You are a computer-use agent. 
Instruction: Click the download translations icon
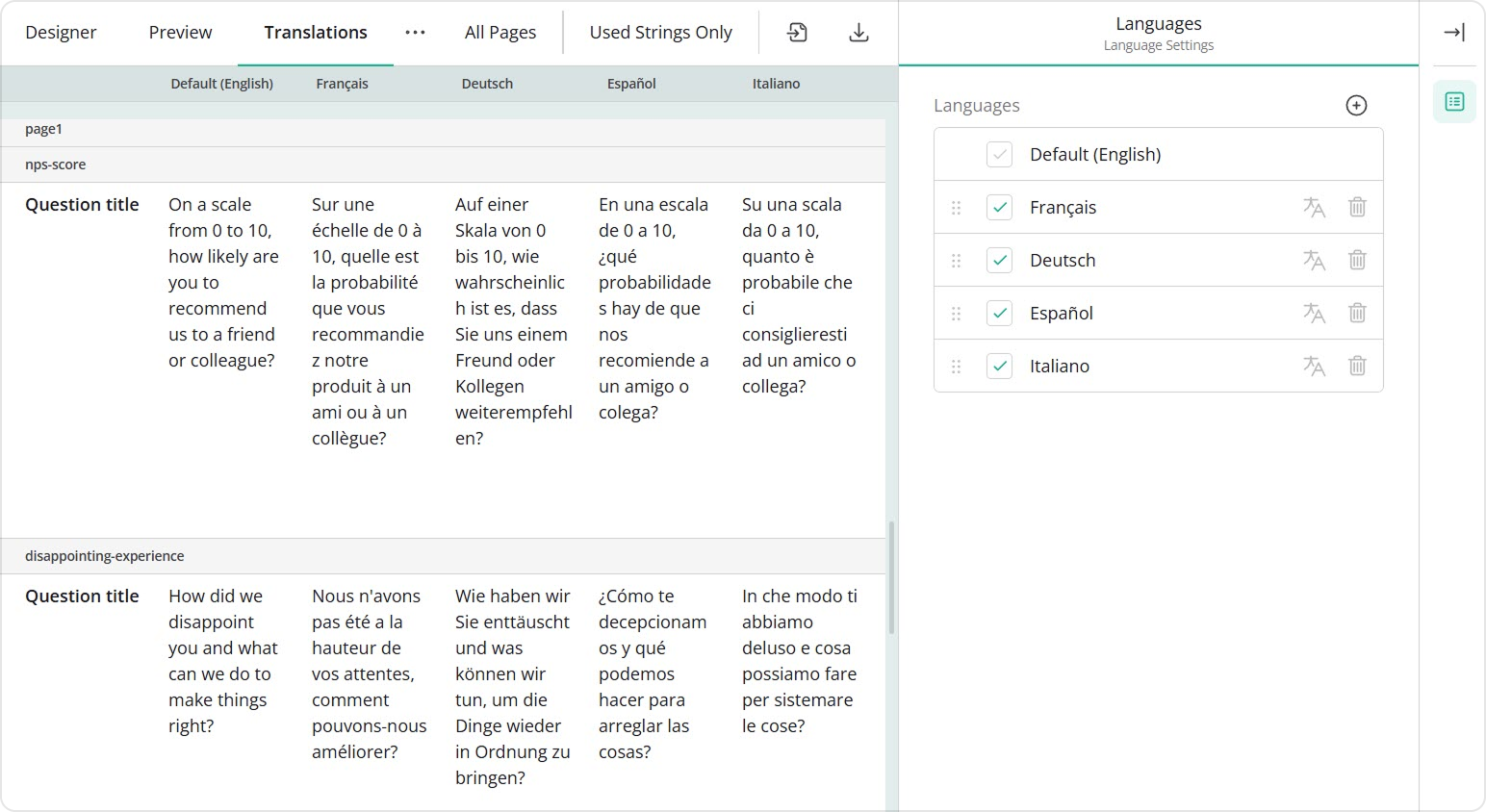pos(858,32)
